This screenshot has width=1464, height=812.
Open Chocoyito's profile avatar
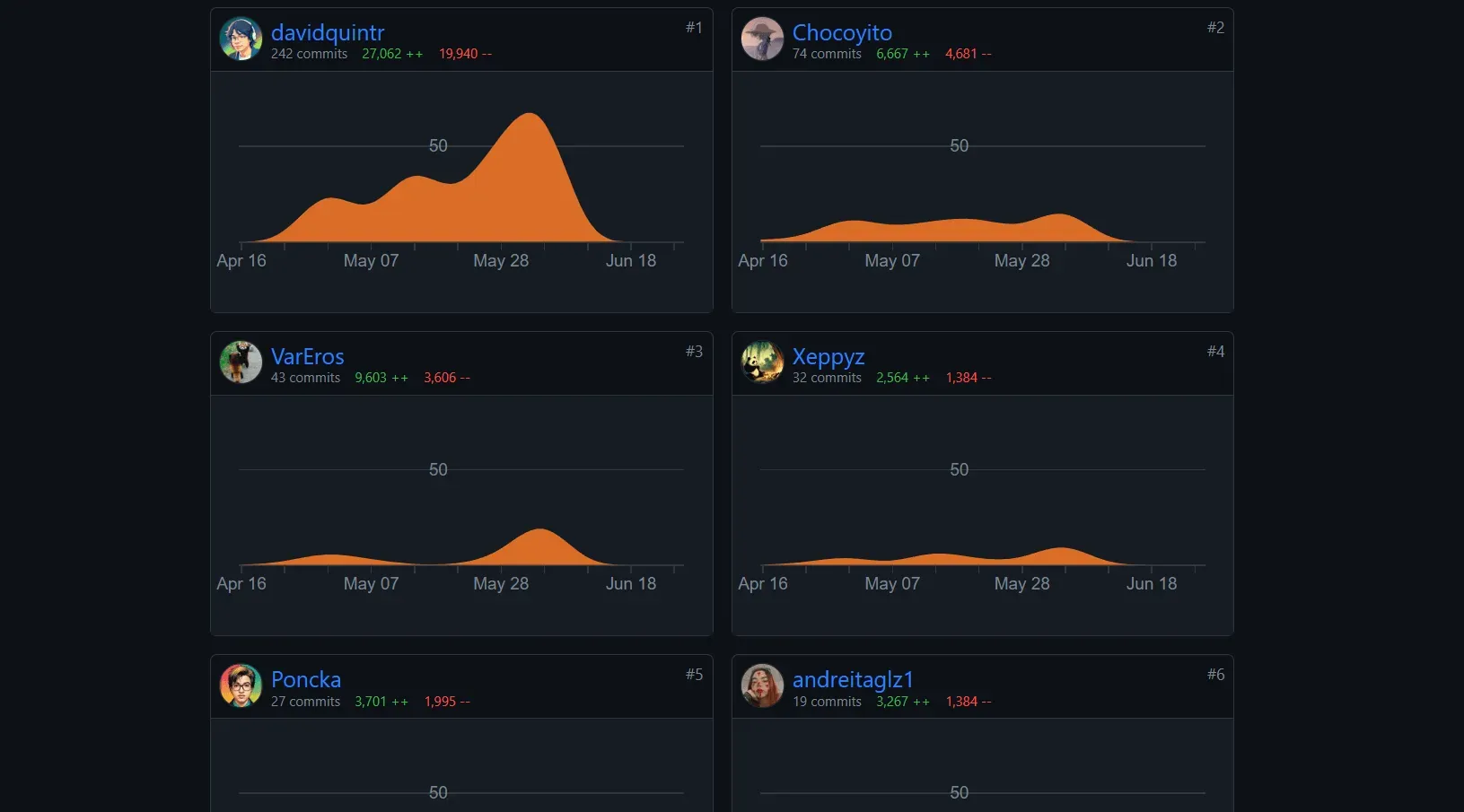[x=763, y=39]
